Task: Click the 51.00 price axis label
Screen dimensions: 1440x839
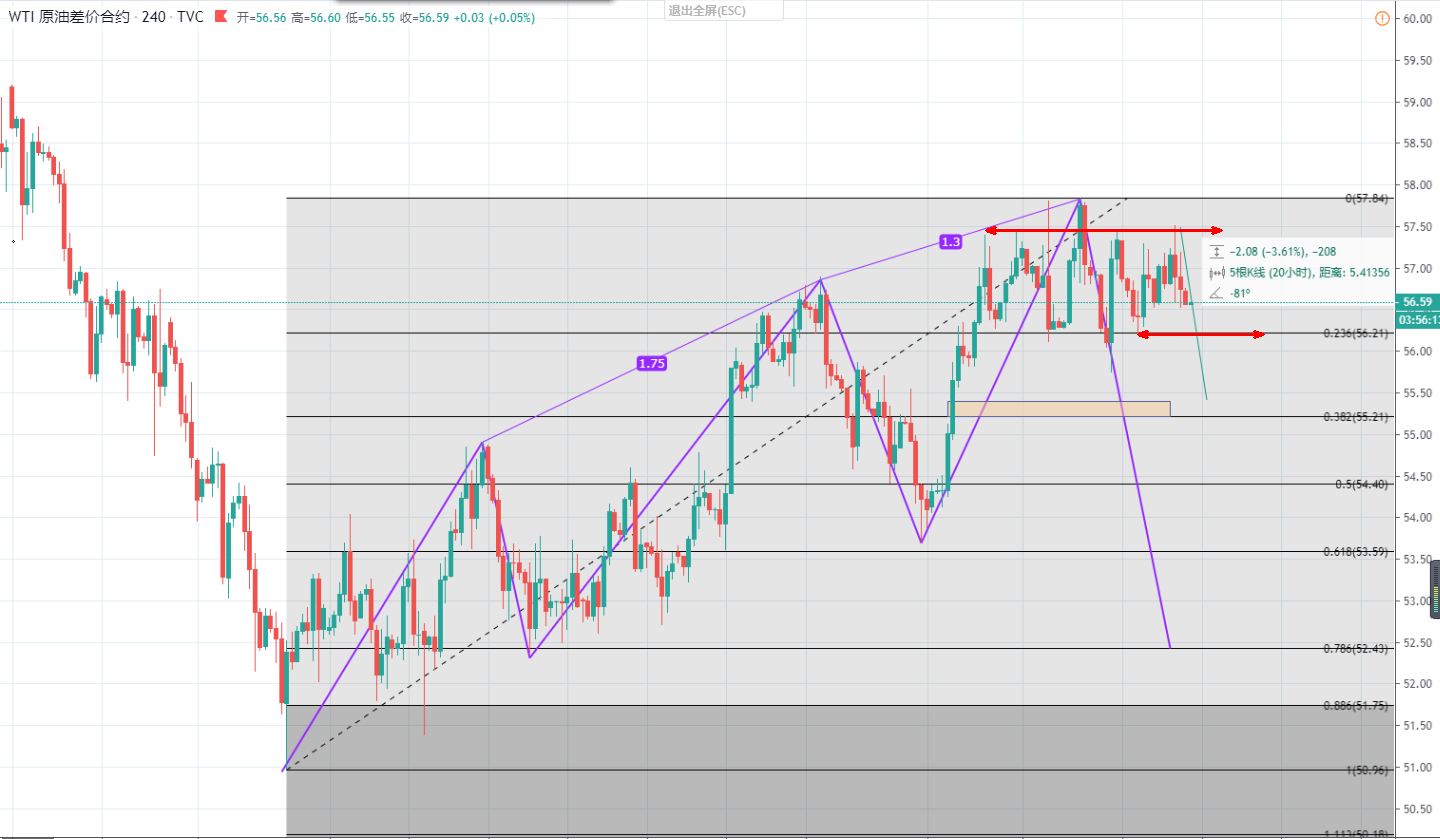Action: coord(1417,768)
